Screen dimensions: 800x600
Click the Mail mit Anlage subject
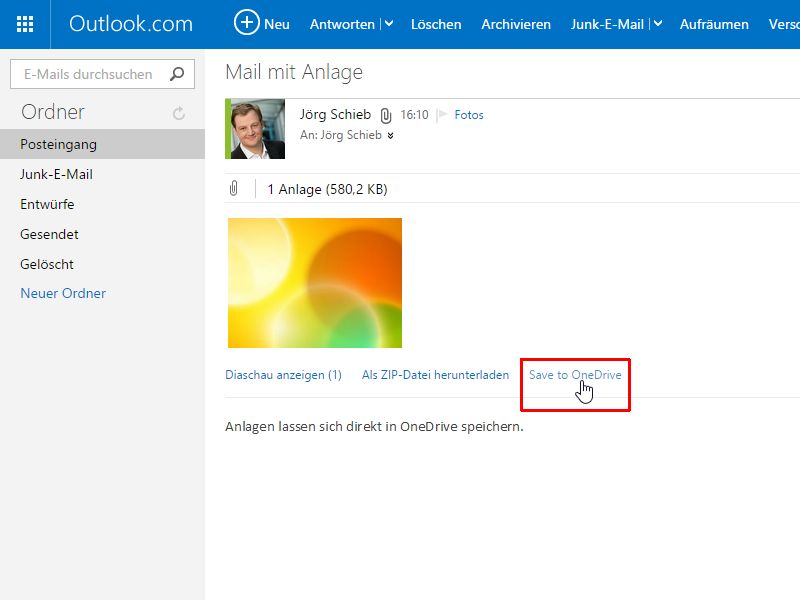point(294,72)
